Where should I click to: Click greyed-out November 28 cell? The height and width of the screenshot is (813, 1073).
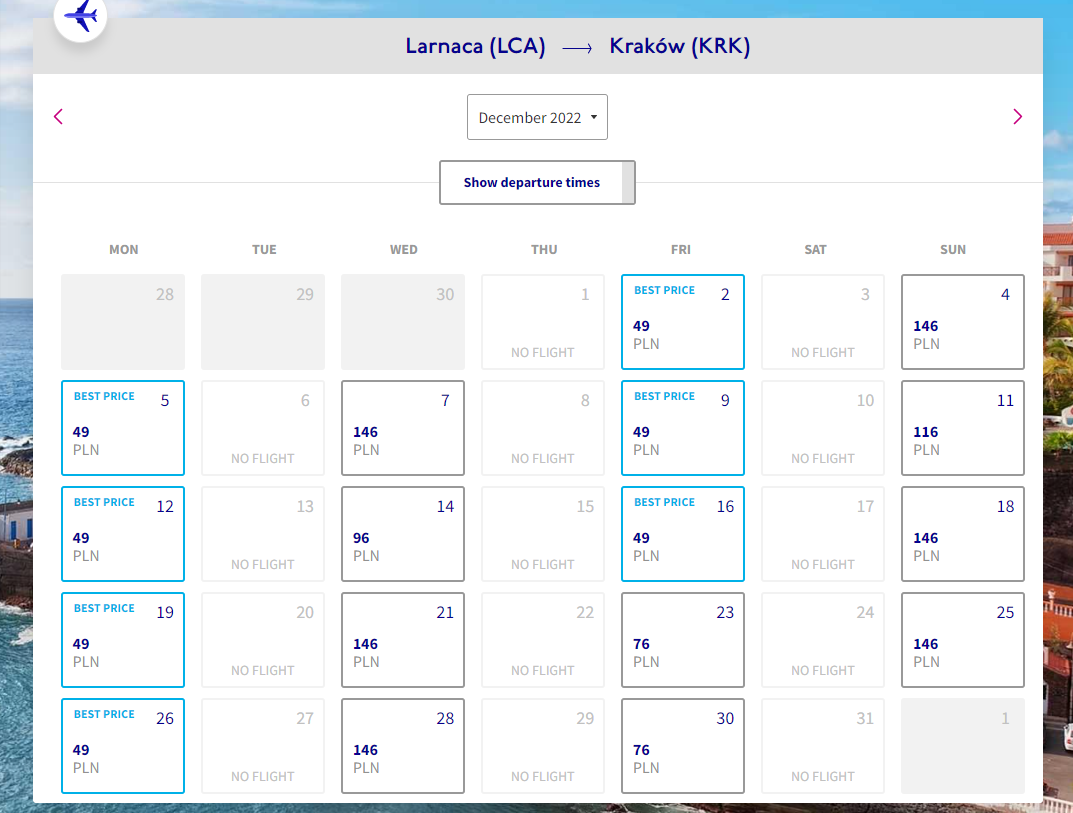pos(122,322)
